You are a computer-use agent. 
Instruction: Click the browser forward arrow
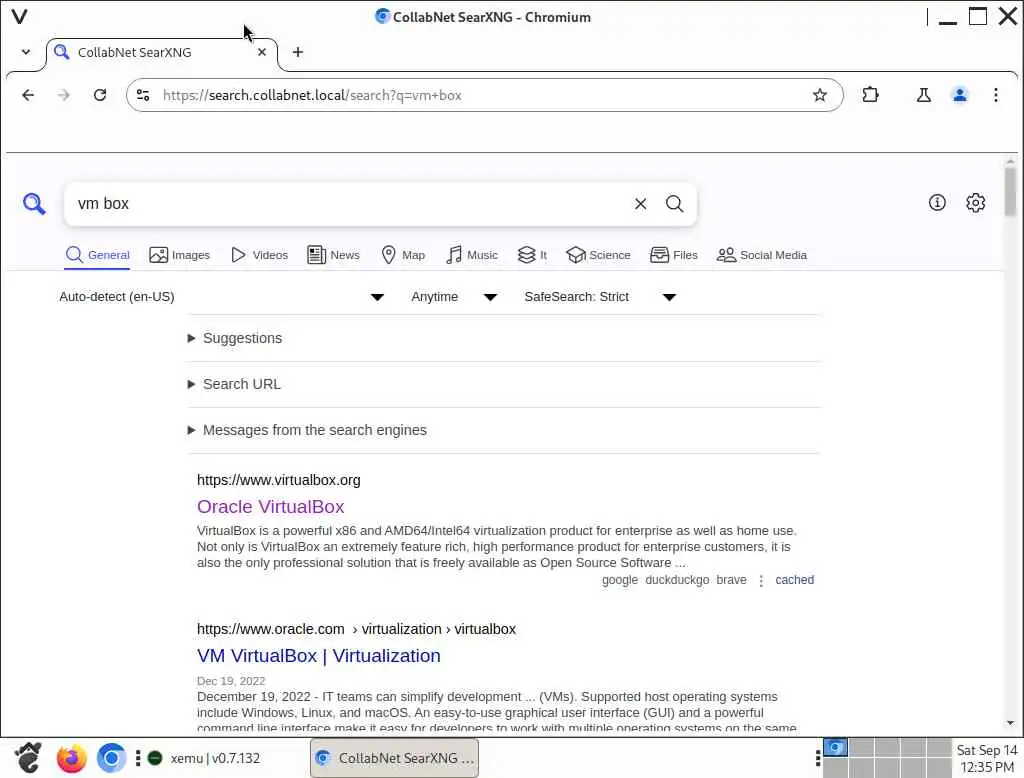pyautogui.click(x=63, y=95)
